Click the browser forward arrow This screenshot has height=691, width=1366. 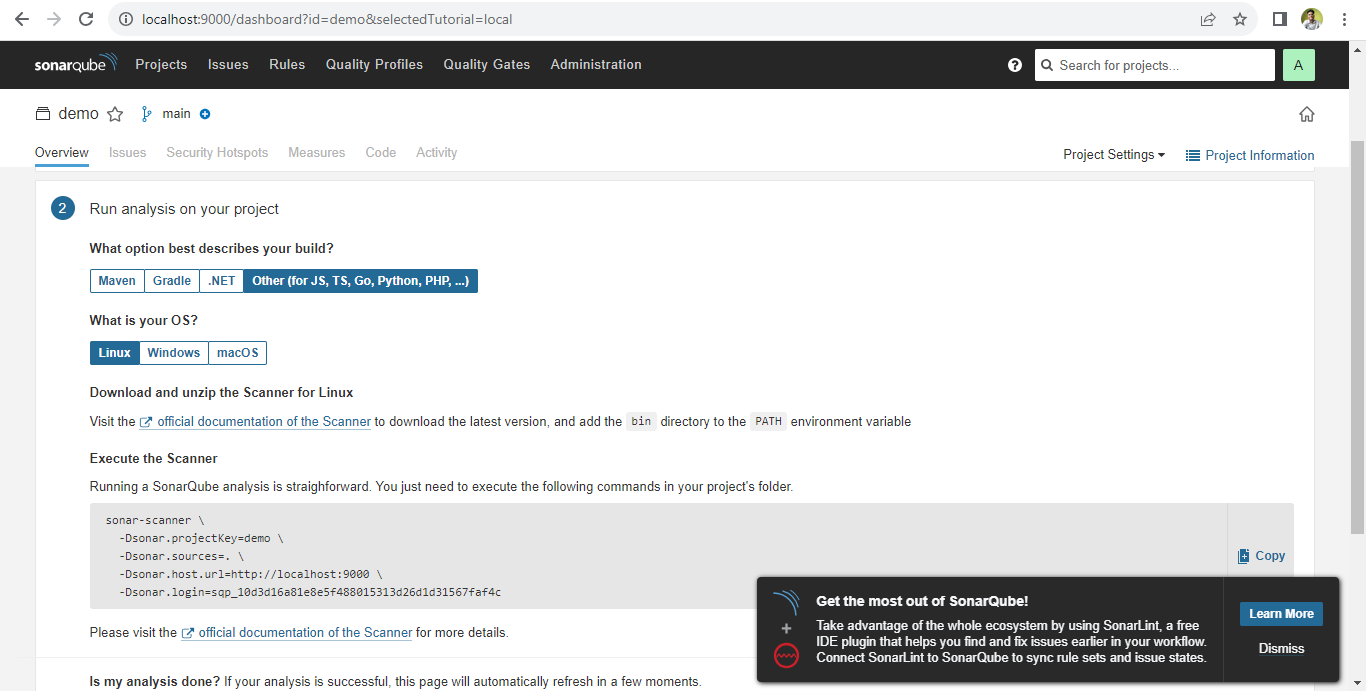click(54, 19)
